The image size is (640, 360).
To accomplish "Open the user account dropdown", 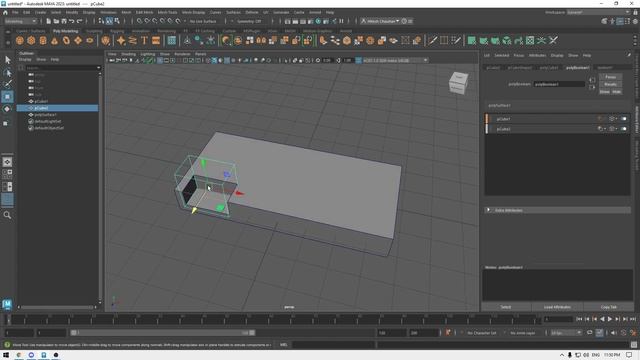I will coord(381,21).
